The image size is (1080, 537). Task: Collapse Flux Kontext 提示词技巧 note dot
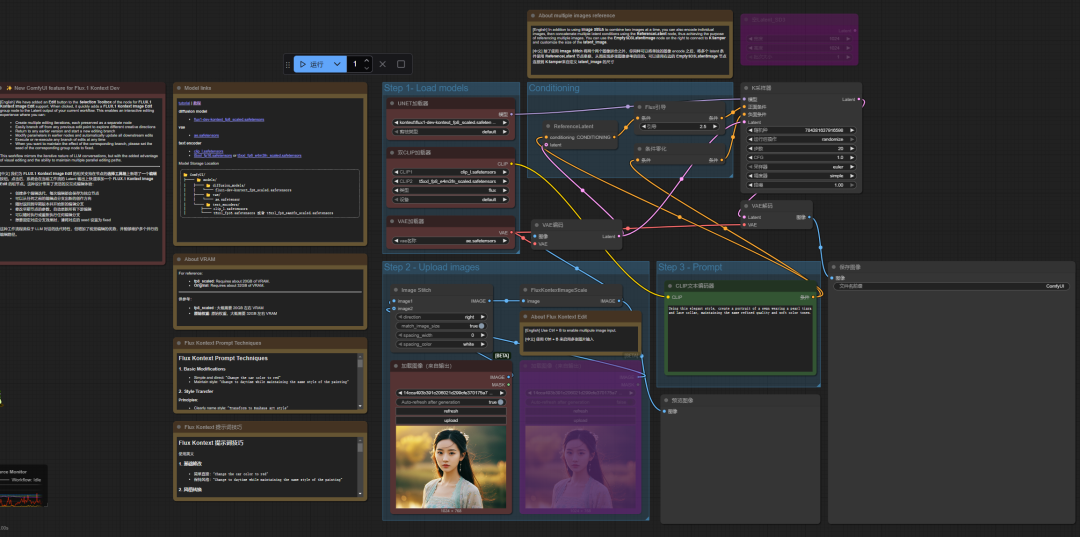178,427
